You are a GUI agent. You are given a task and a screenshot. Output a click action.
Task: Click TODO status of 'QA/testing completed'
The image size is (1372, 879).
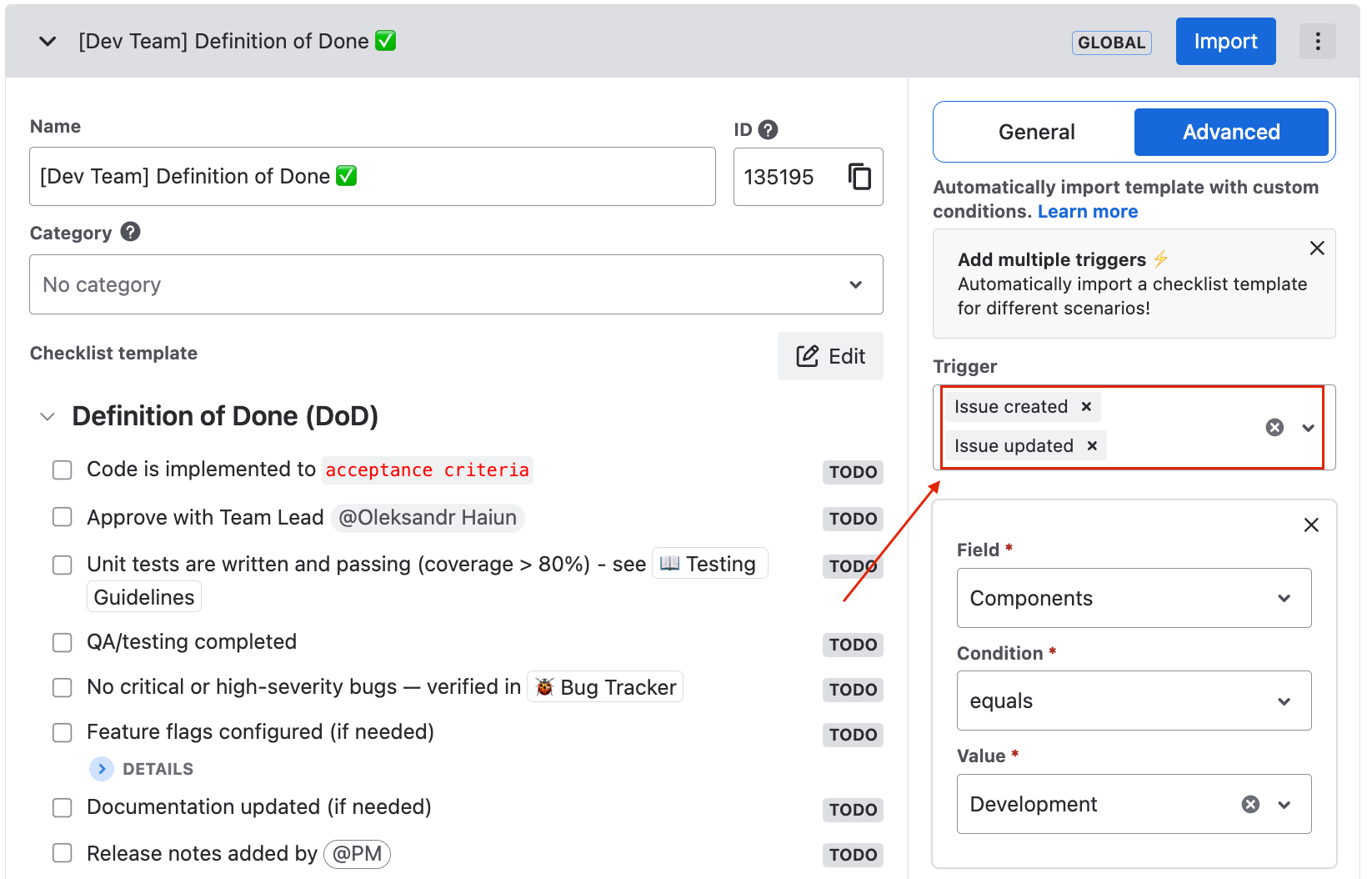click(x=853, y=645)
